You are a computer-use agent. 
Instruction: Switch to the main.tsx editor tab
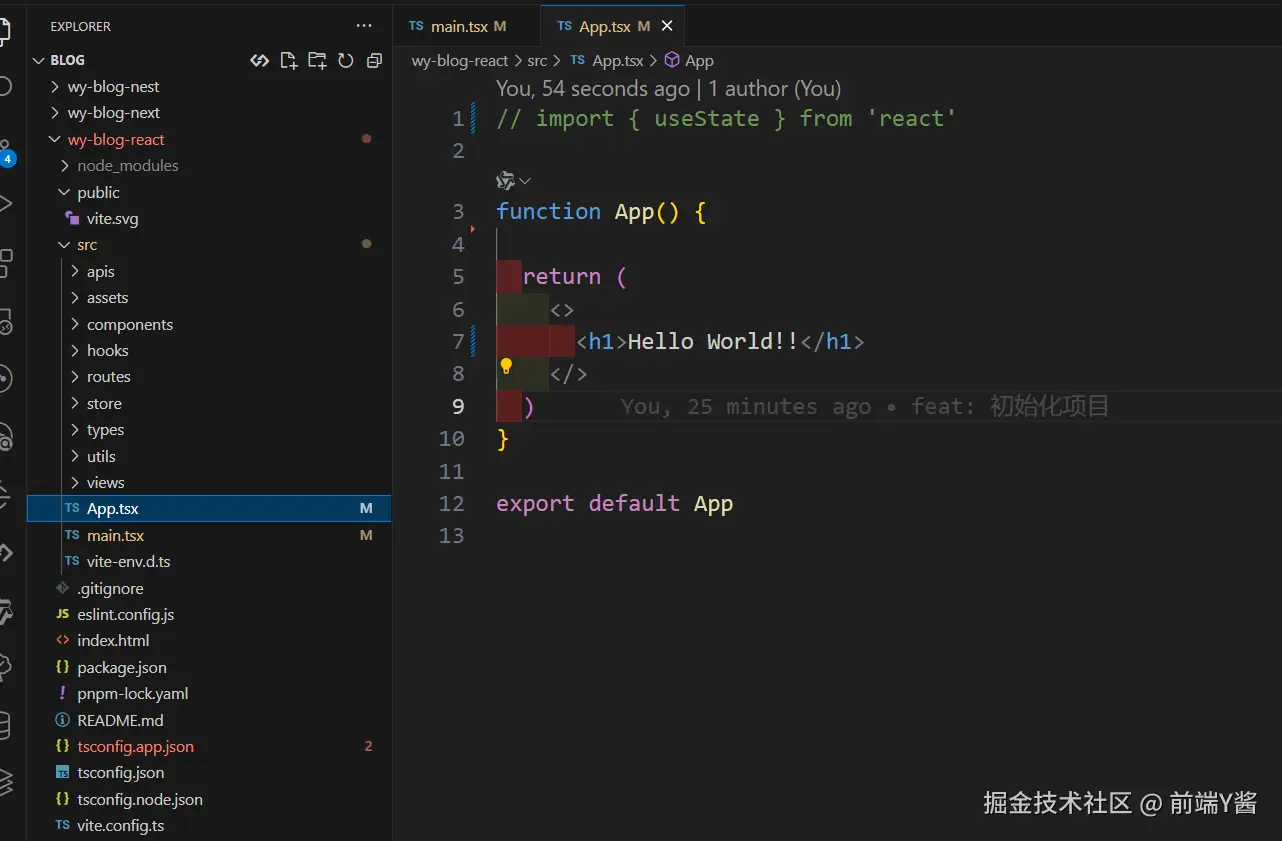tap(468, 26)
